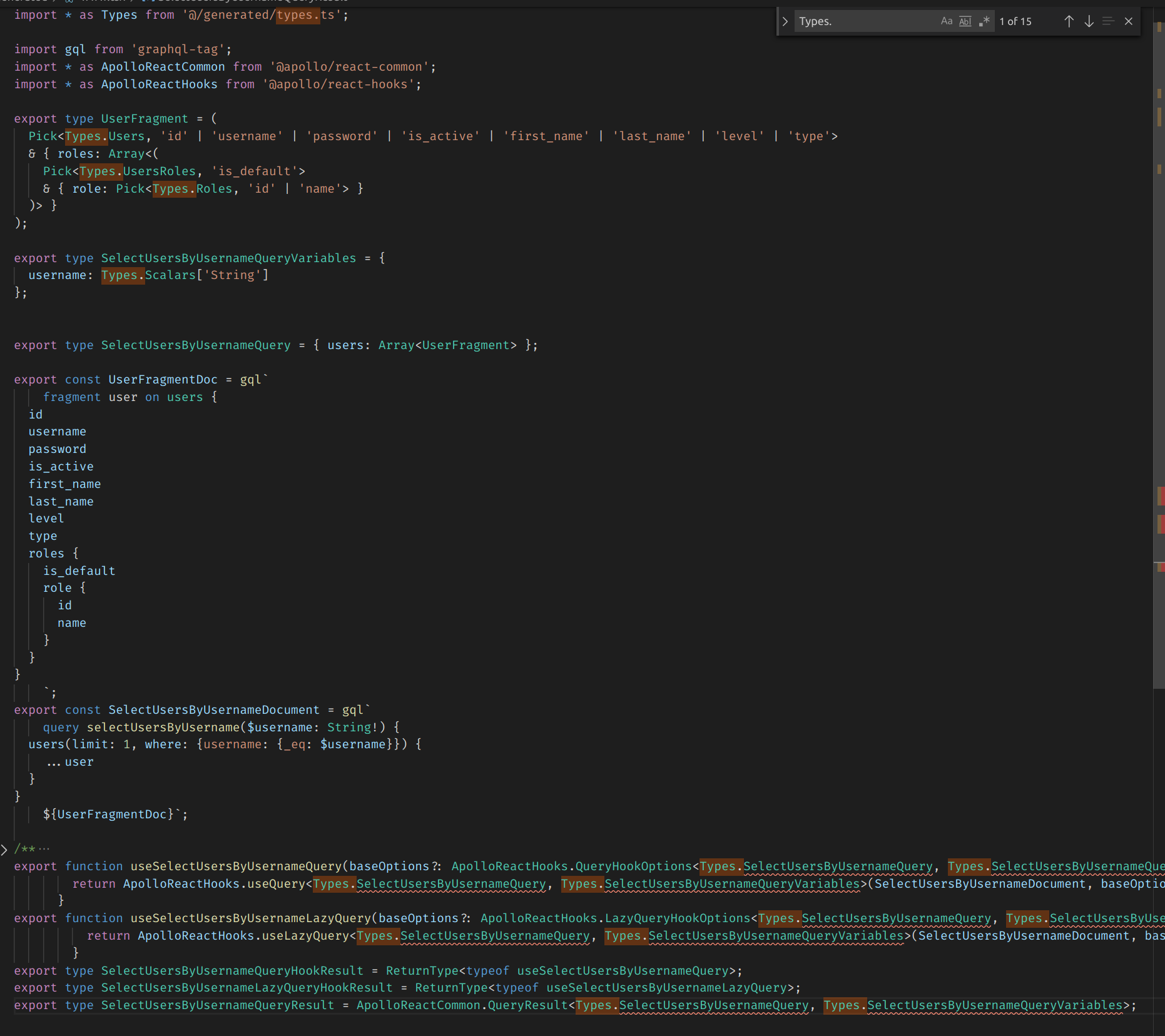Click the '1 of 15' match counter

pos(1015,21)
